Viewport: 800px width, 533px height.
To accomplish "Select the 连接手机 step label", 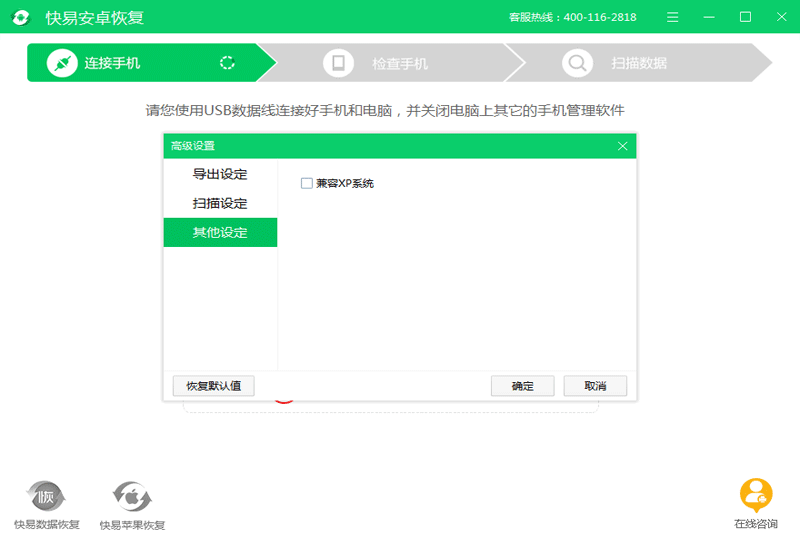I will coord(112,63).
